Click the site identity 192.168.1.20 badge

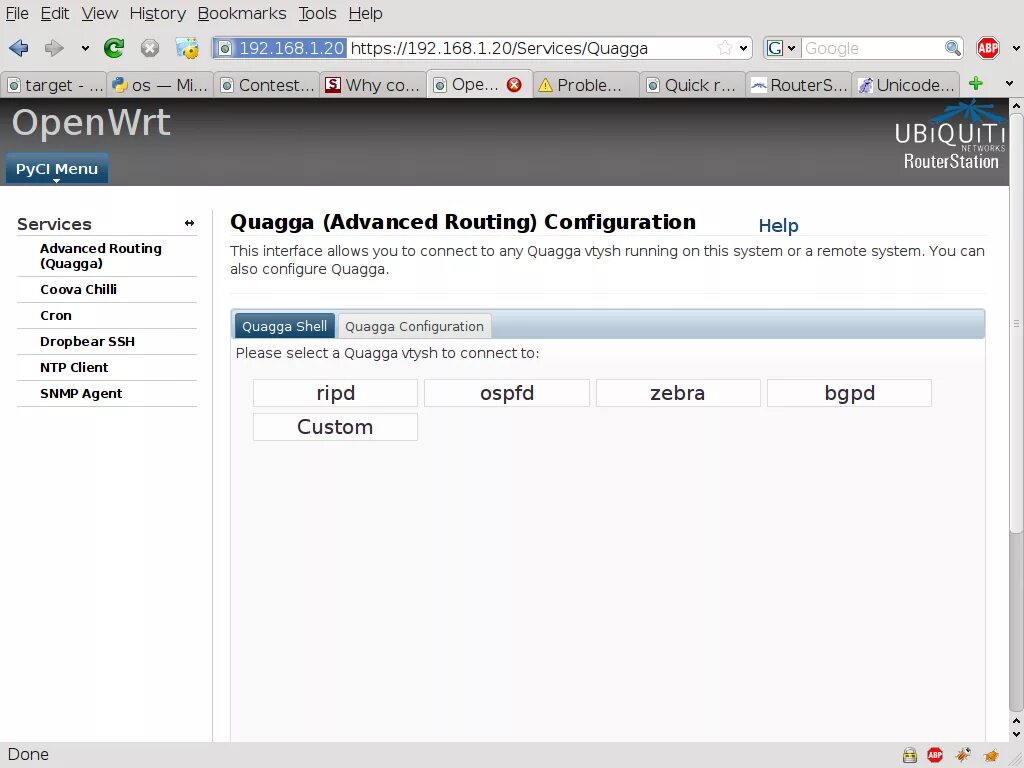[x=281, y=48]
